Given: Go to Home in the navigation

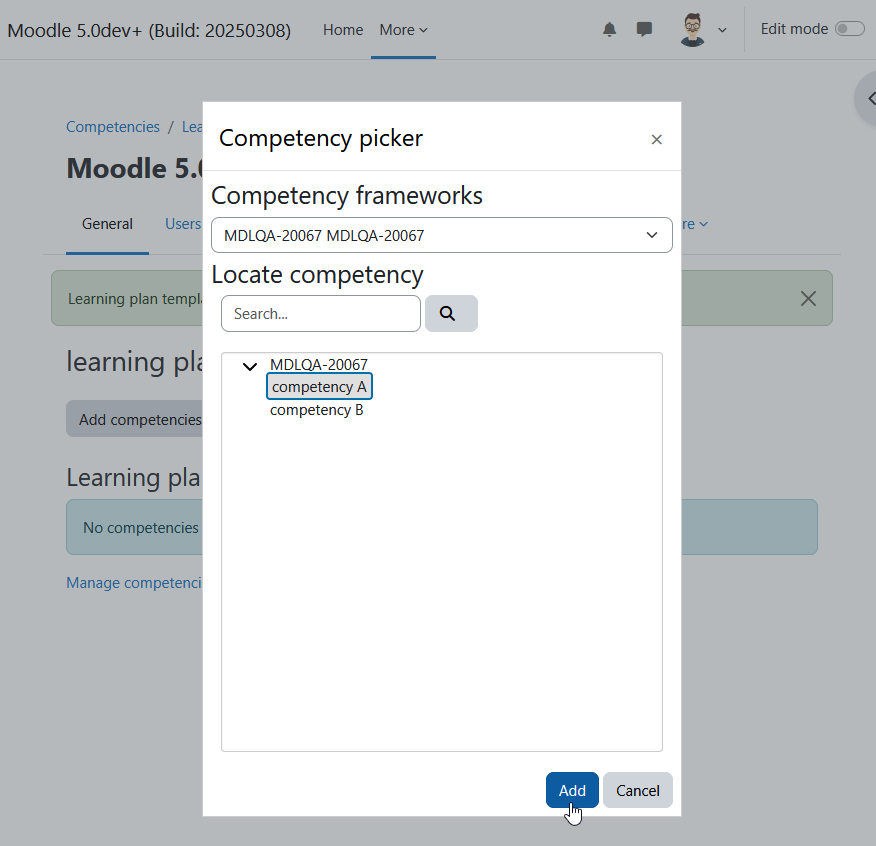Looking at the screenshot, I should [x=343, y=30].
